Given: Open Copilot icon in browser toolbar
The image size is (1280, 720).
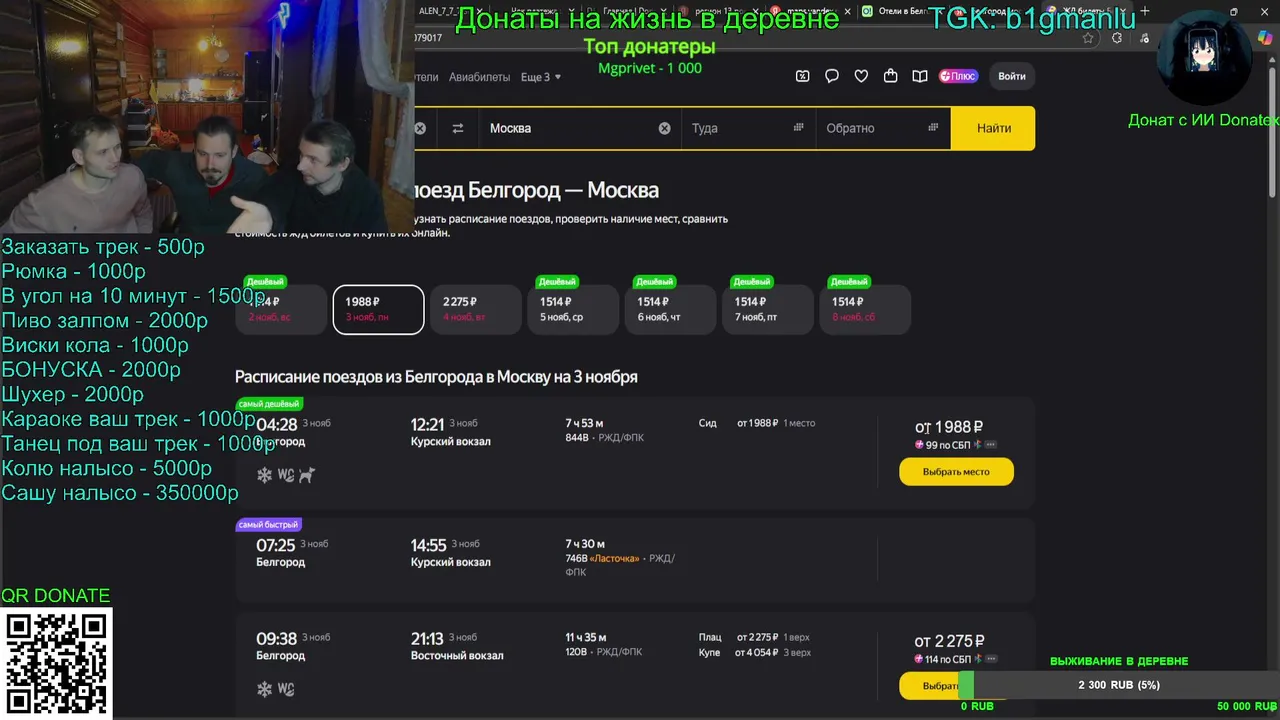Looking at the screenshot, I should (x=1265, y=38).
